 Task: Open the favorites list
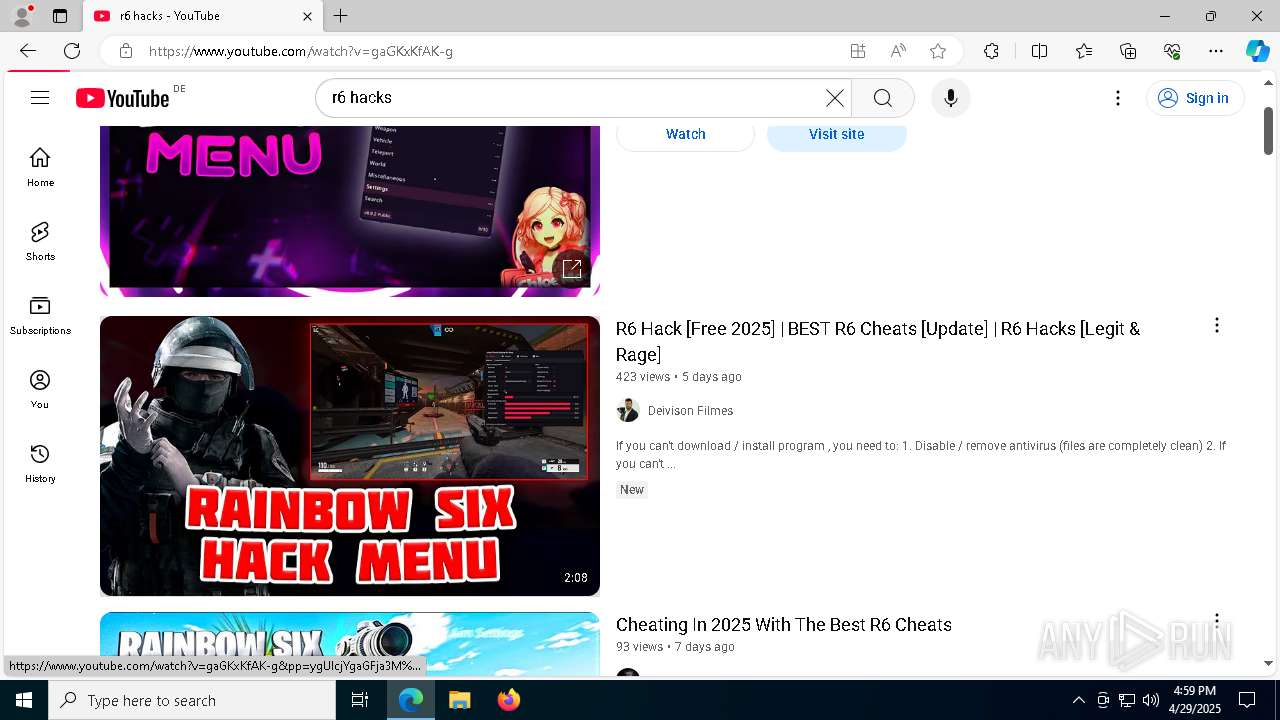[1084, 51]
